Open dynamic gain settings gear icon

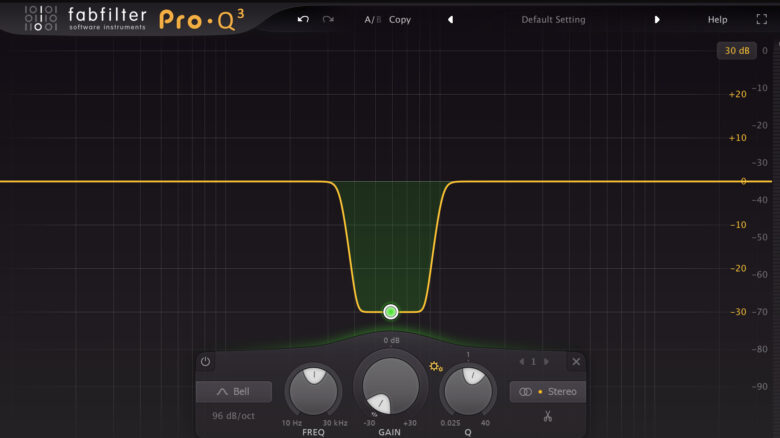(x=436, y=367)
